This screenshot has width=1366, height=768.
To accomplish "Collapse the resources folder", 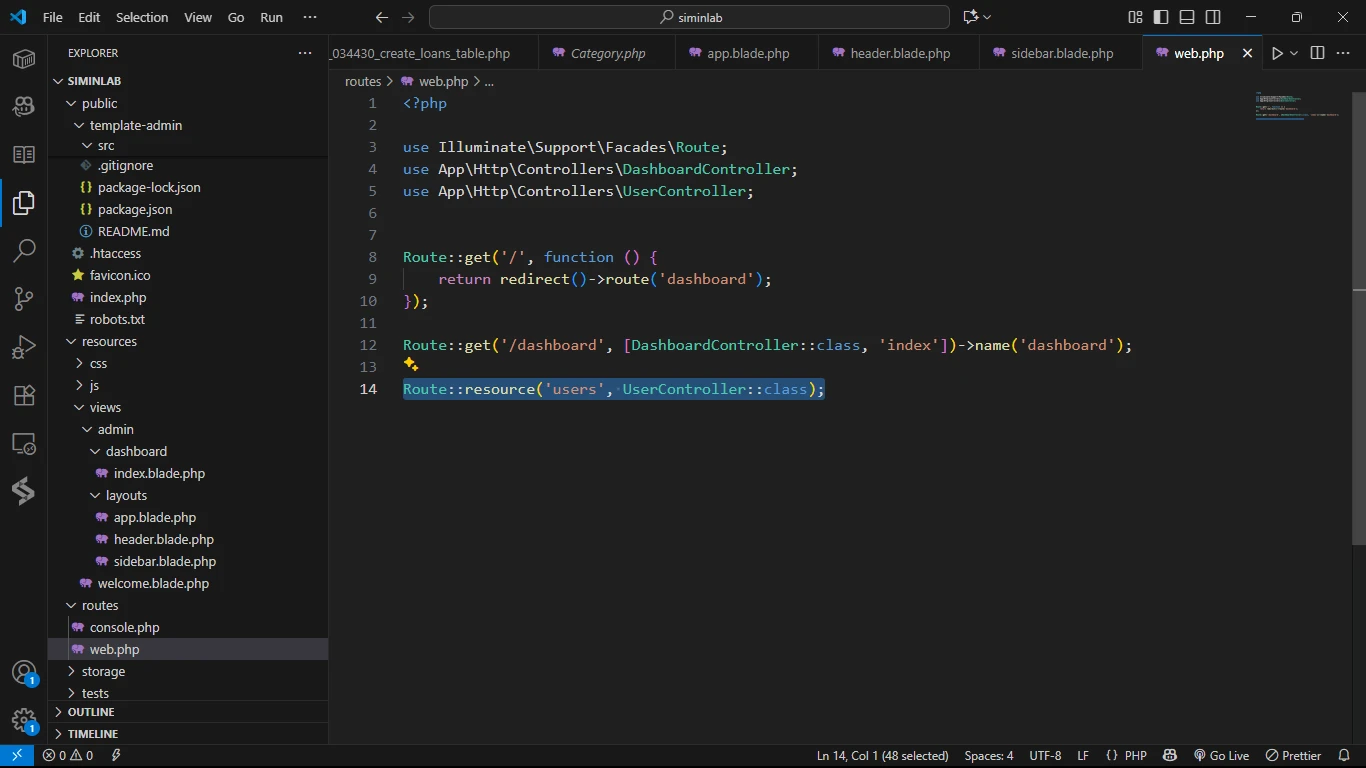I will pos(109,341).
